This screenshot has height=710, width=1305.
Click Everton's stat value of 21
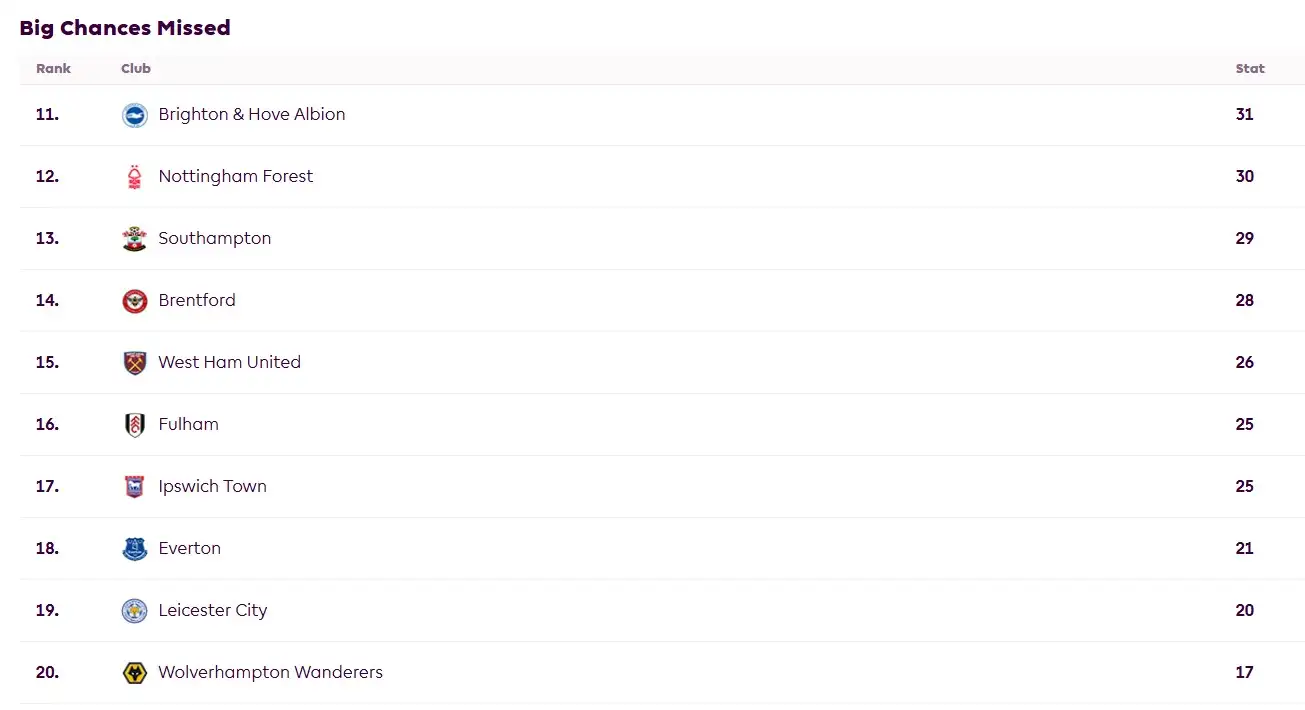coord(1244,548)
